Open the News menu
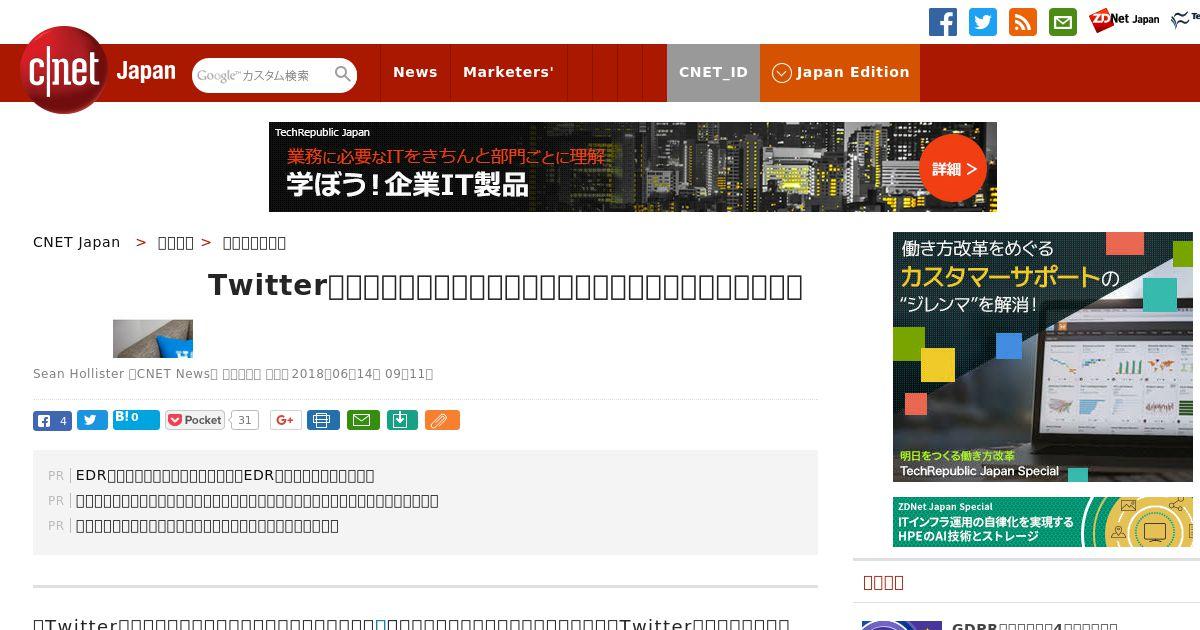This screenshot has width=1200, height=630. (x=415, y=72)
